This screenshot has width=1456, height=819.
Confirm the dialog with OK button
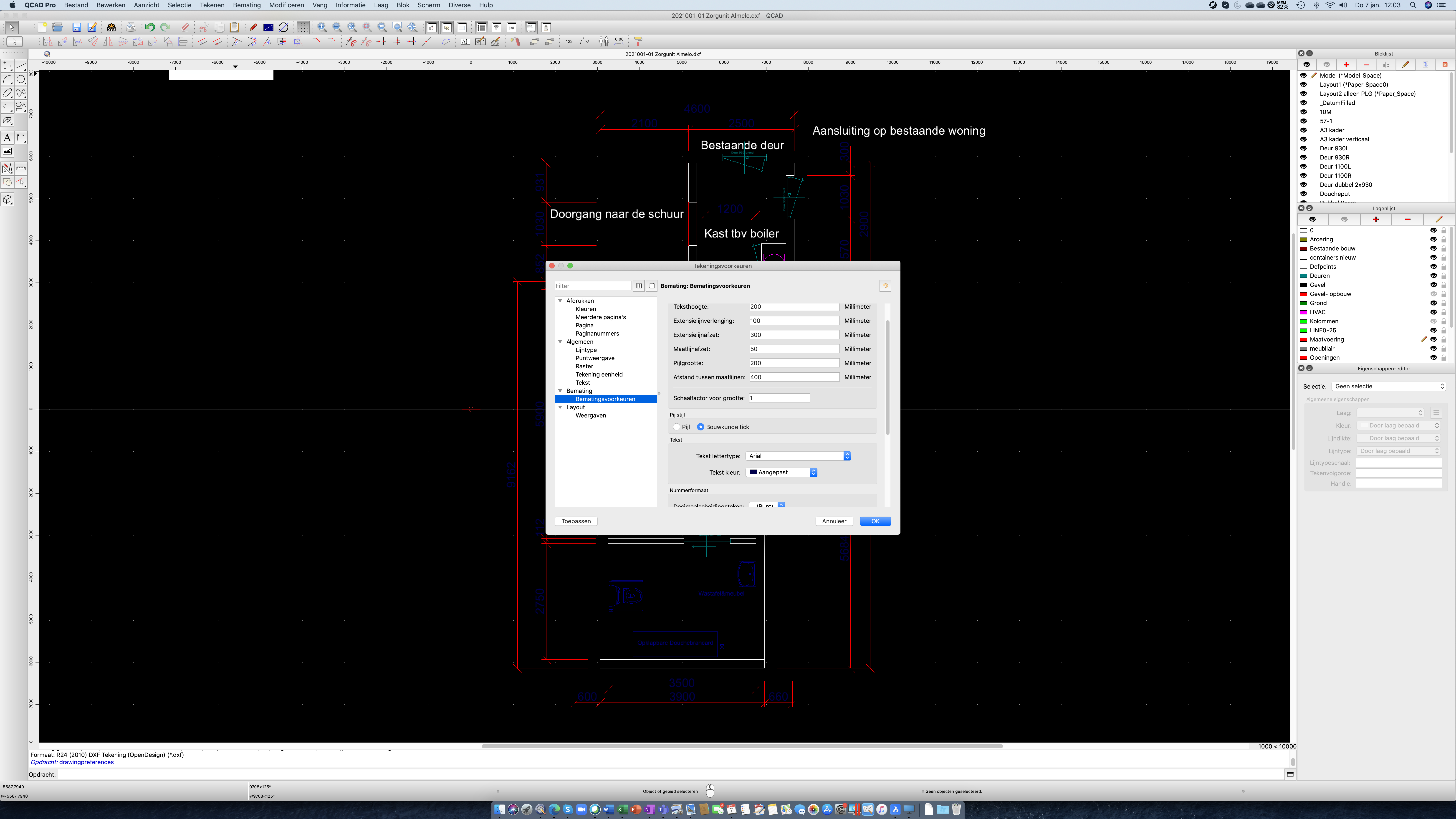(x=875, y=521)
